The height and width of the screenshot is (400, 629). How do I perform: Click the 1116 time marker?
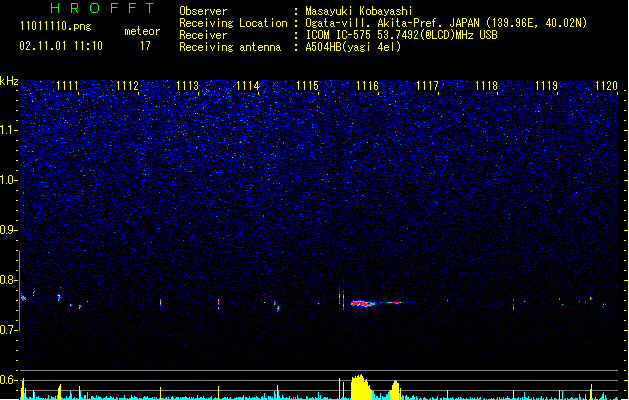pyautogui.click(x=367, y=86)
